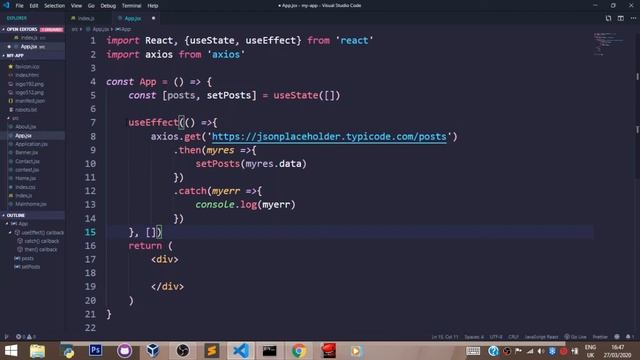This screenshot has width=640, height=360.
Task: Open manifest.json in the explorer
Action: tap(30, 101)
